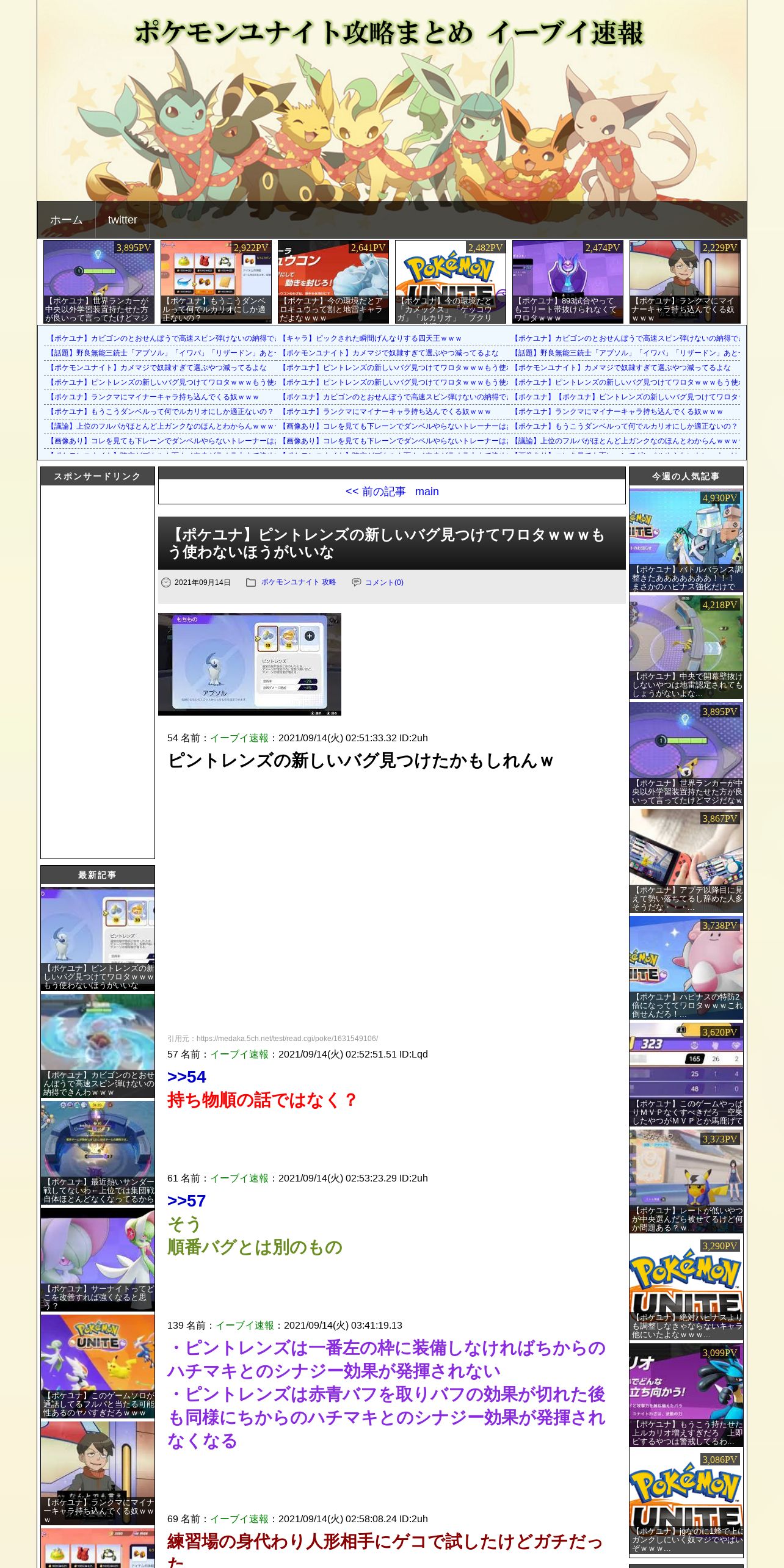
Task: Open the 2,229PV top thumbnail article
Action: 685,281
